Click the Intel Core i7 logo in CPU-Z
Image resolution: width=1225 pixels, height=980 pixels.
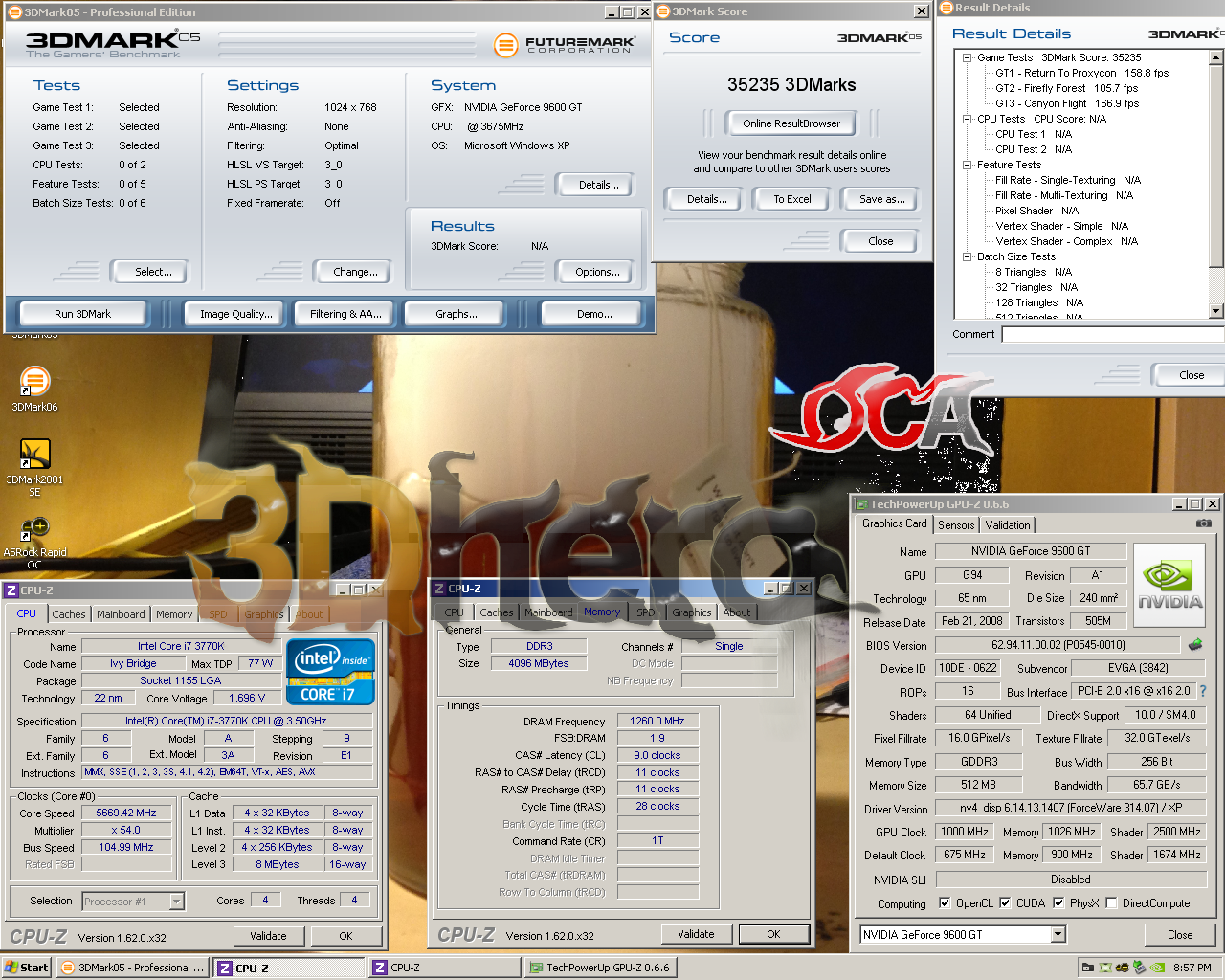tap(330, 672)
